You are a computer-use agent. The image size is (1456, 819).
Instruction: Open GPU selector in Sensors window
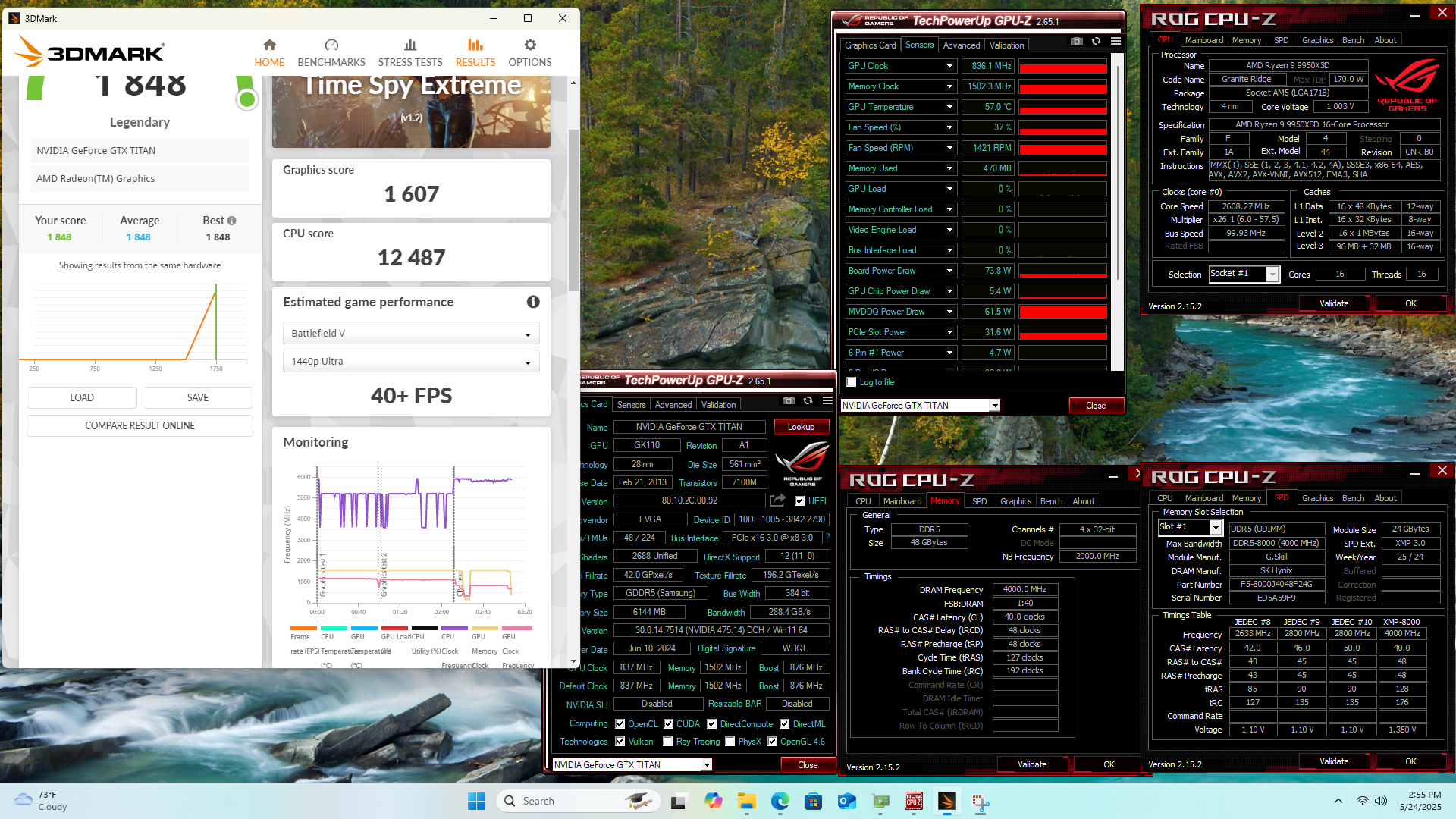[921, 406]
